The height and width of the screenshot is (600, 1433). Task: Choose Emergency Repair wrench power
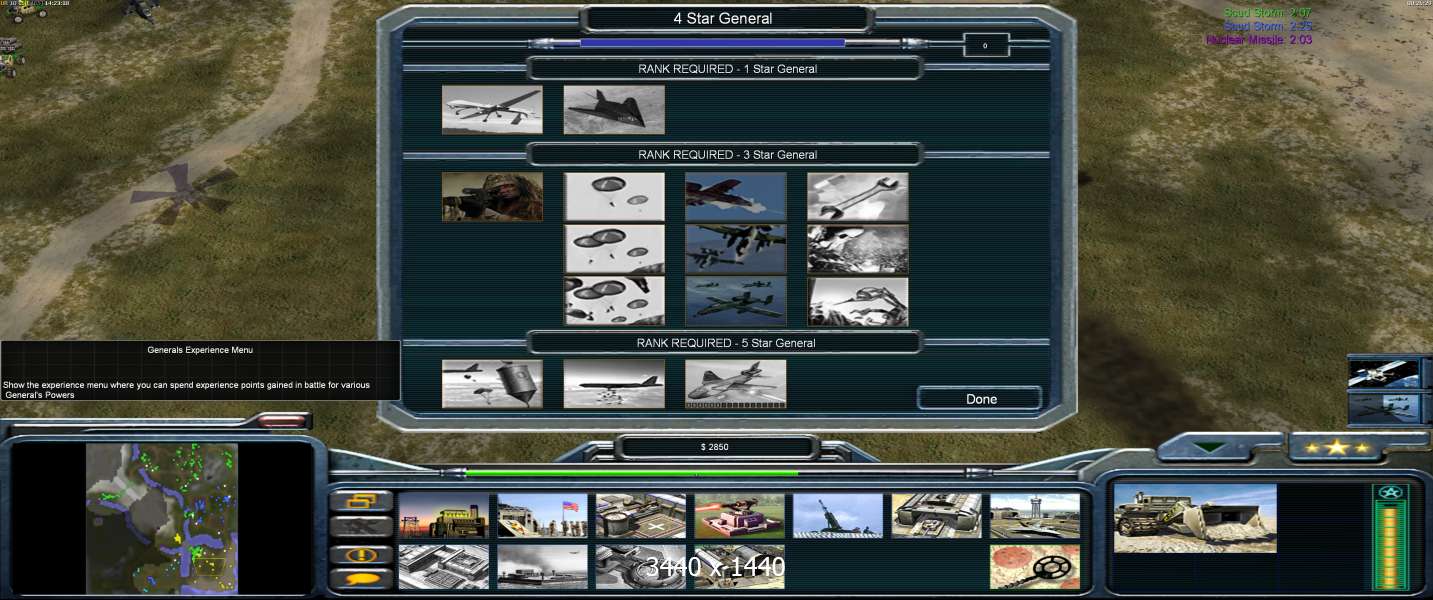[x=858, y=197]
